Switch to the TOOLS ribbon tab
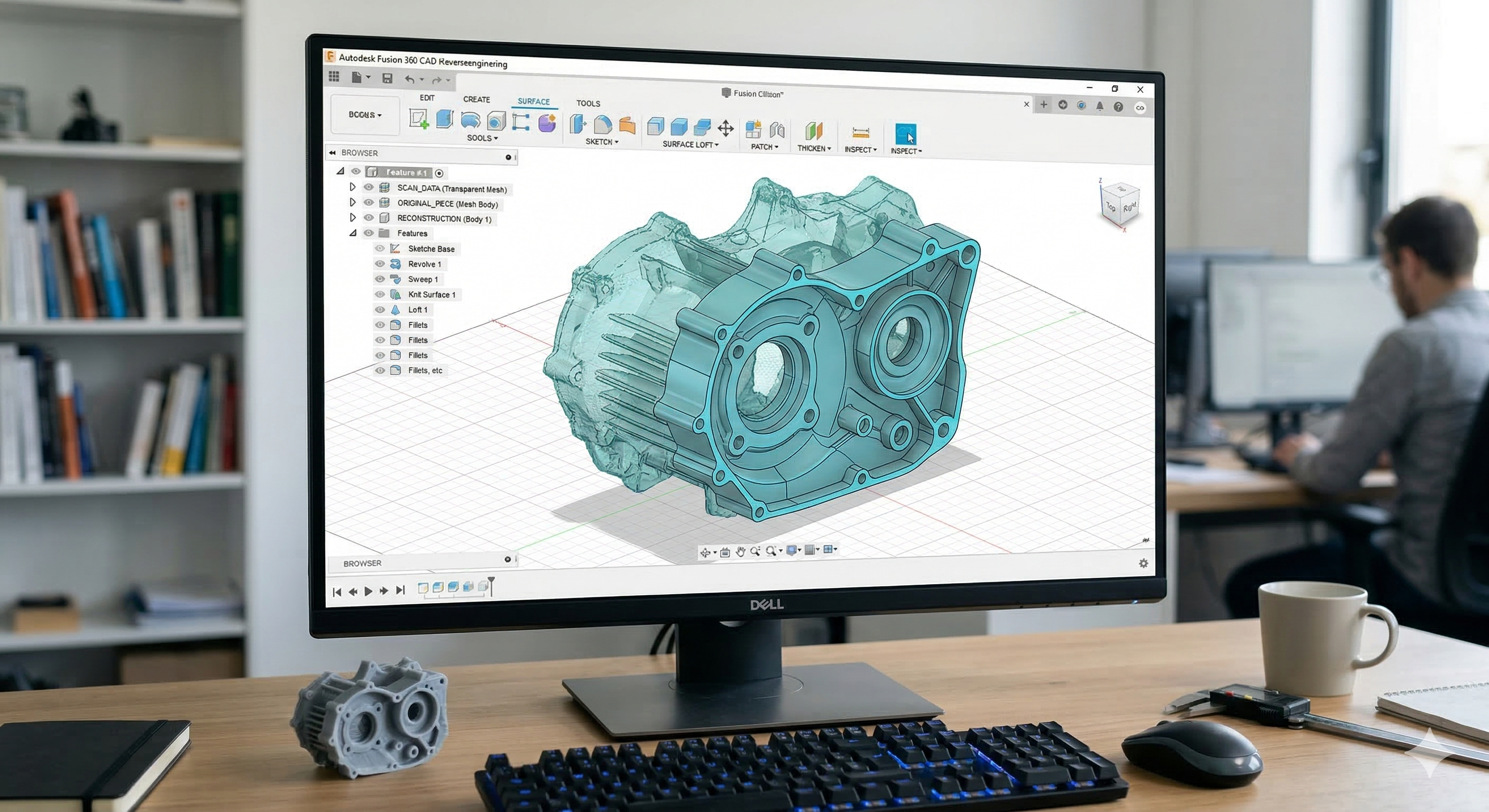The height and width of the screenshot is (812, 1489). pyautogui.click(x=588, y=104)
